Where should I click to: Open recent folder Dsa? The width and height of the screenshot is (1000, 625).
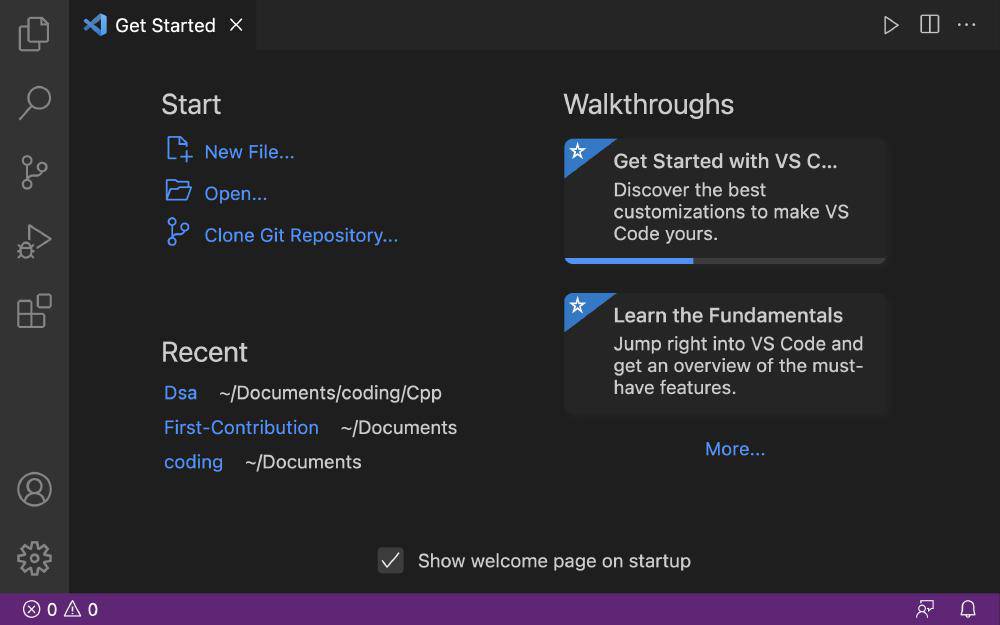[180, 393]
